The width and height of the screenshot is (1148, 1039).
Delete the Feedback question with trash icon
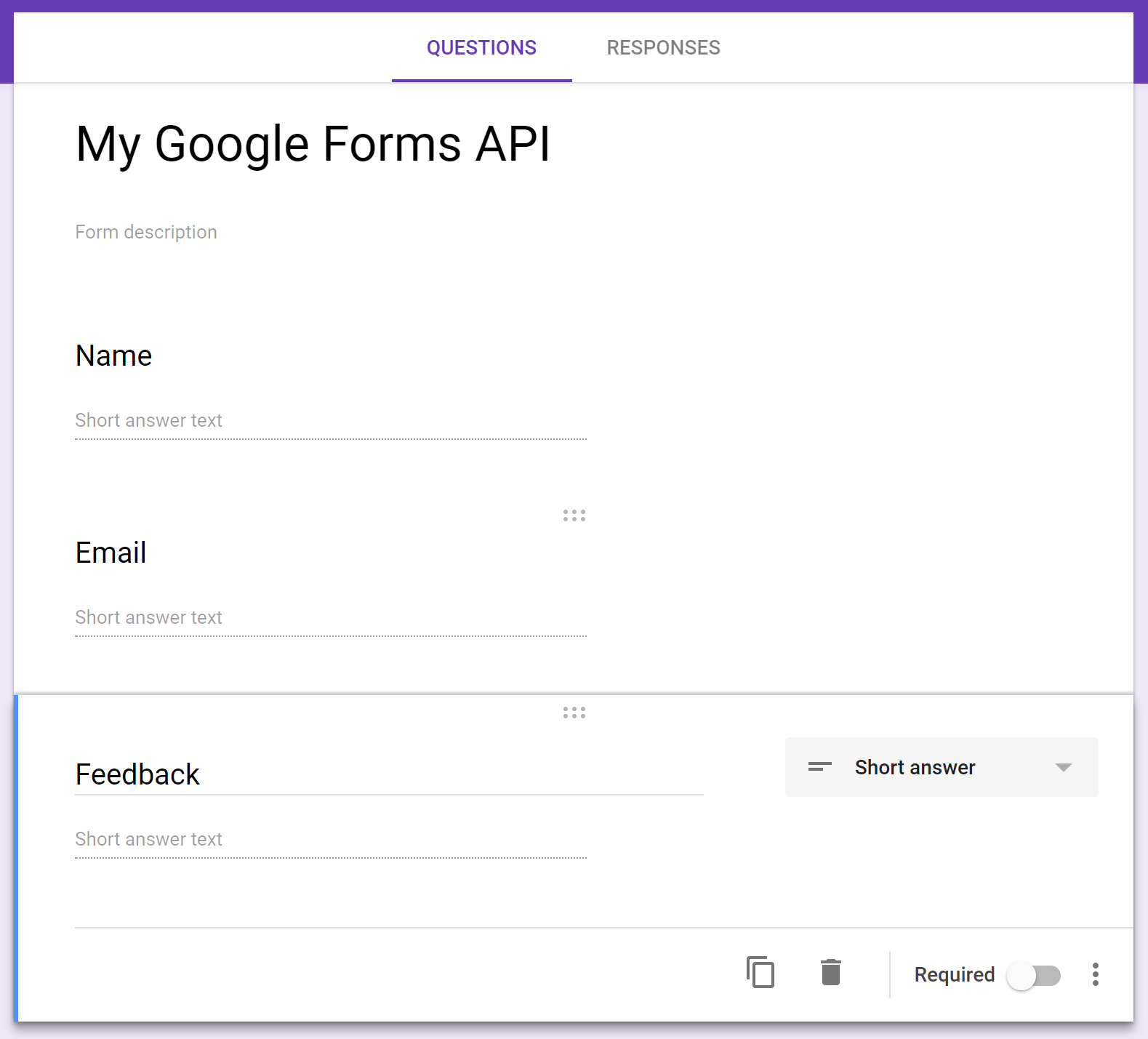[x=831, y=972]
